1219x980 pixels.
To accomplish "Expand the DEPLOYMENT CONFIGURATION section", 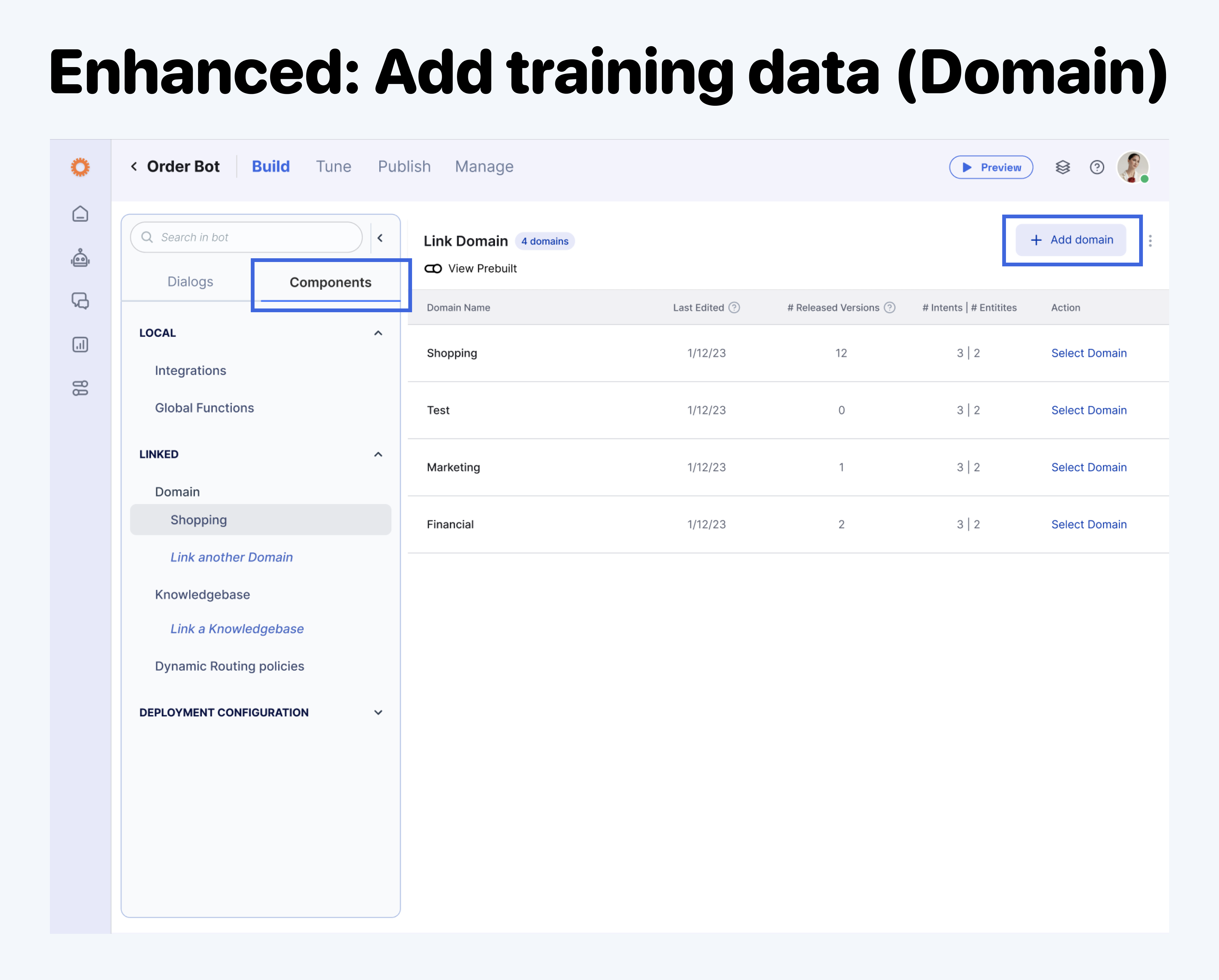I will (378, 712).
